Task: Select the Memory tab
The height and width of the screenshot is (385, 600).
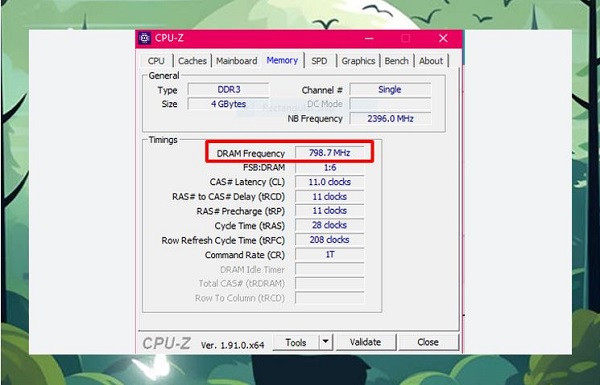Action: click(x=282, y=60)
